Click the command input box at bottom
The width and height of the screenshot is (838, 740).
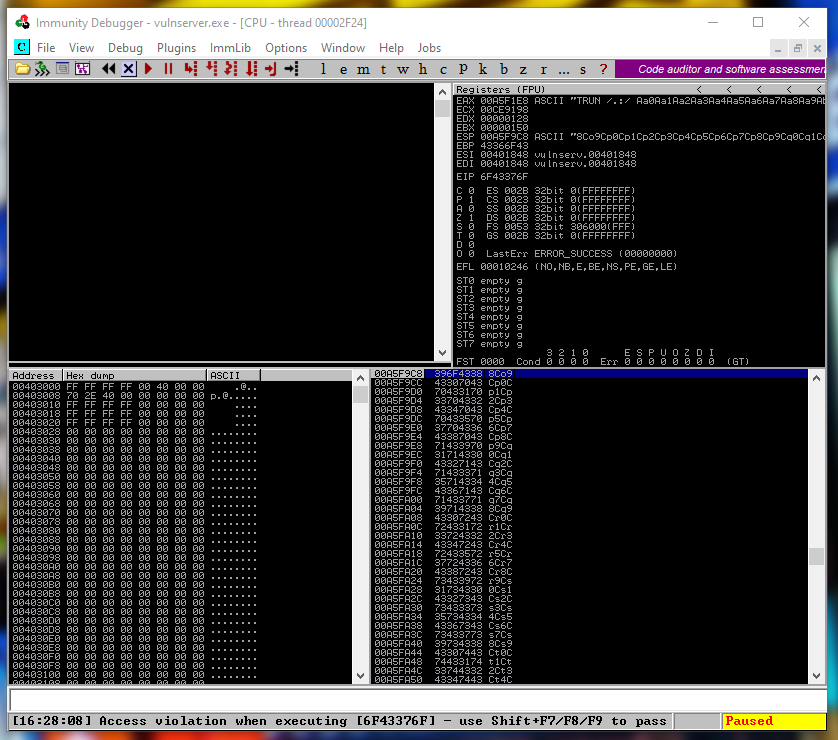click(x=418, y=701)
